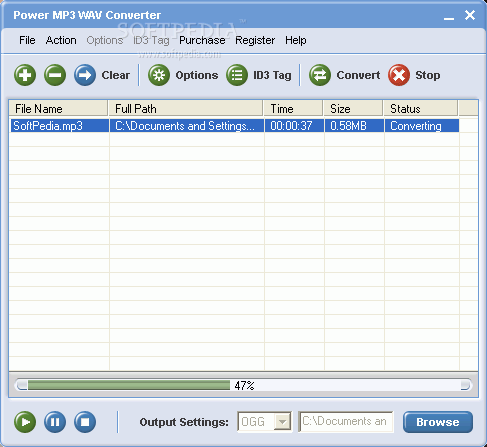Select the SoftPedia.mp3 file name cell
The width and height of the screenshot is (487, 447).
pyautogui.click(x=60, y=126)
